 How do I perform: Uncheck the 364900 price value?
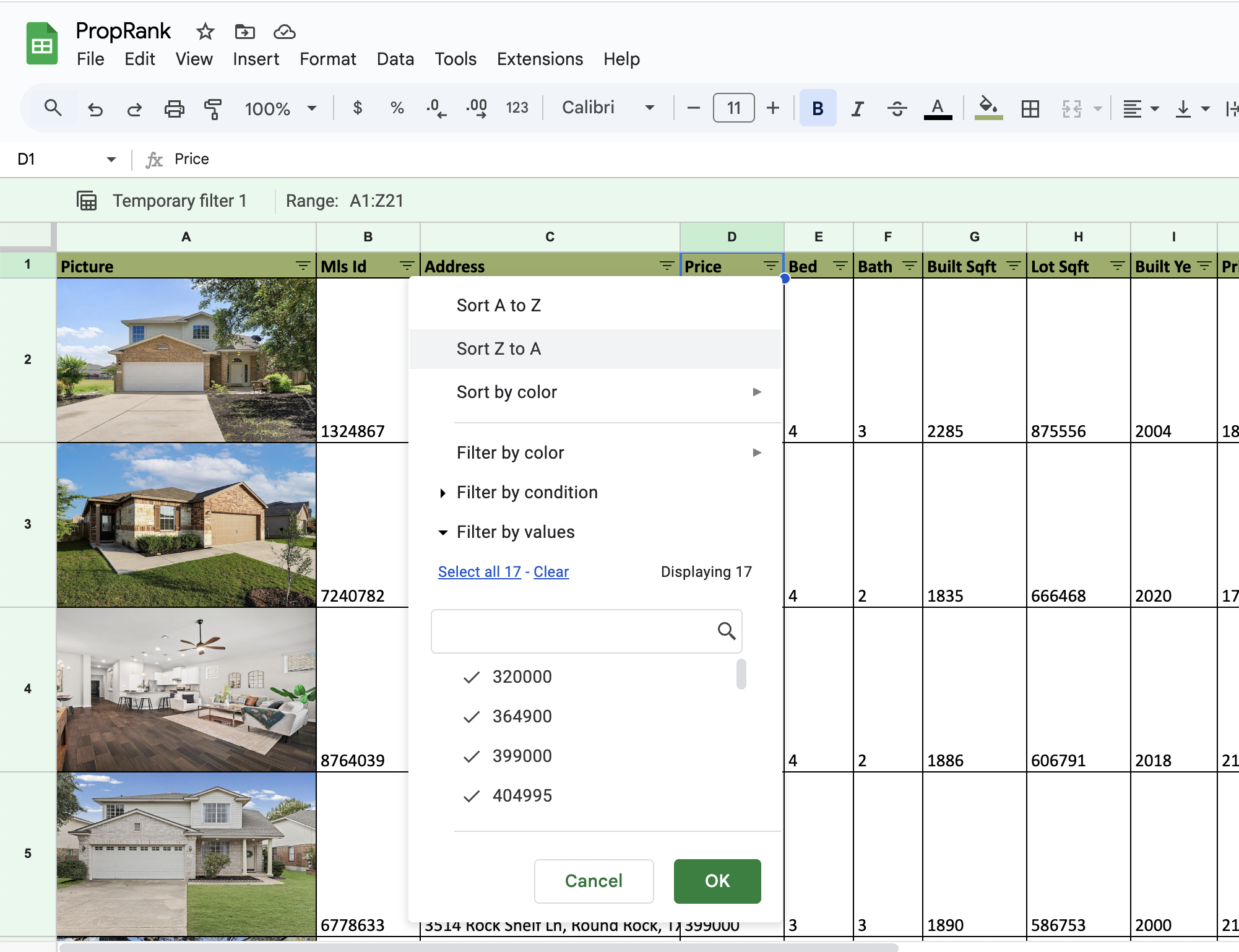tap(471, 716)
